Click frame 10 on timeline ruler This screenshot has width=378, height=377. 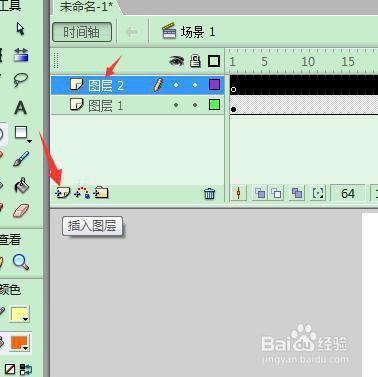308,62
